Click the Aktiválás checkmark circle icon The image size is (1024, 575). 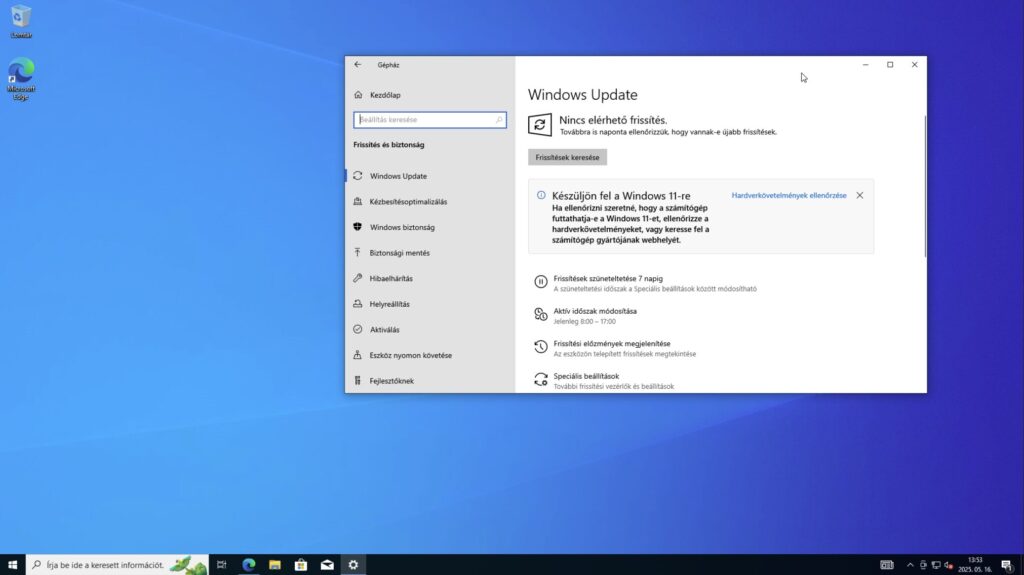pyautogui.click(x=357, y=329)
